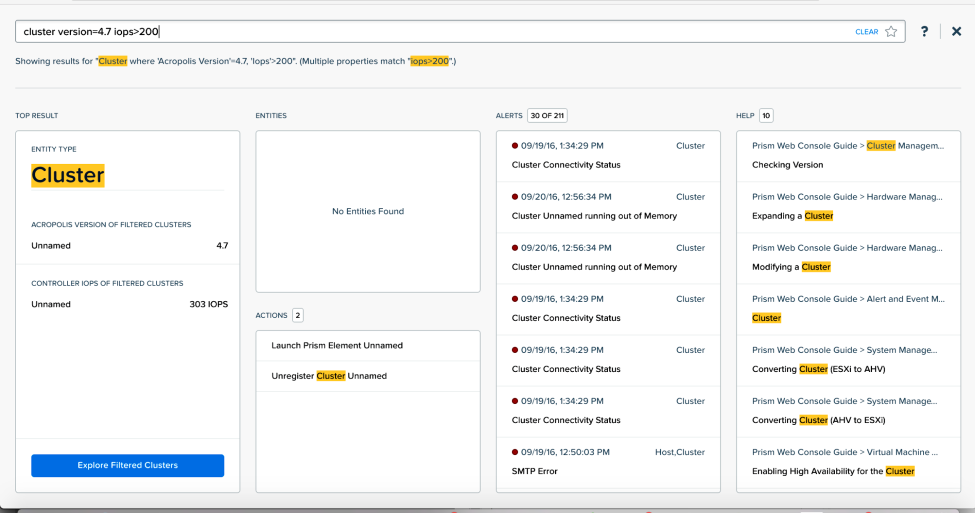Open Converting Cluster (ESXi to AHV) article
Viewport: 975px width, 513px height.
848,359
